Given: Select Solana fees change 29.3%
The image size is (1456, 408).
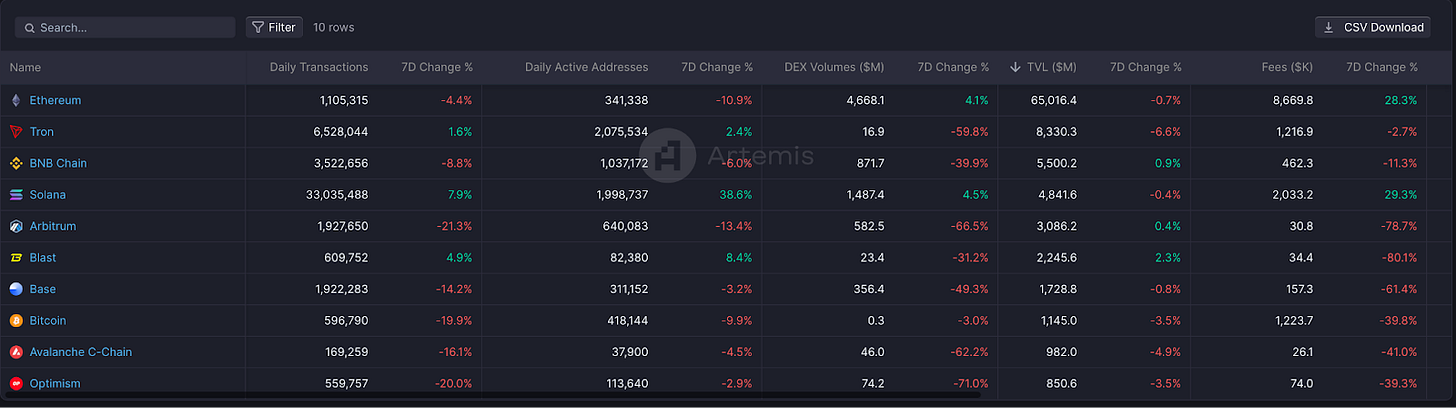Looking at the screenshot, I should (1400, 195).
